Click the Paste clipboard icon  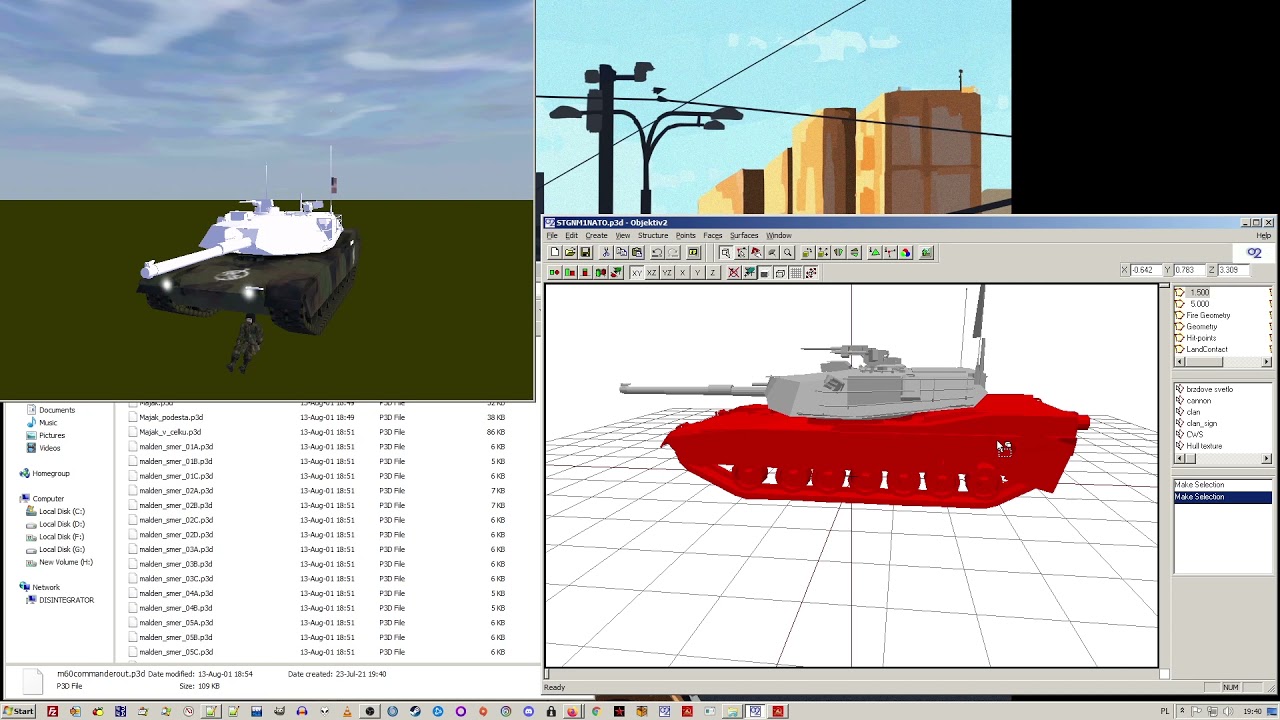point(637,253)
